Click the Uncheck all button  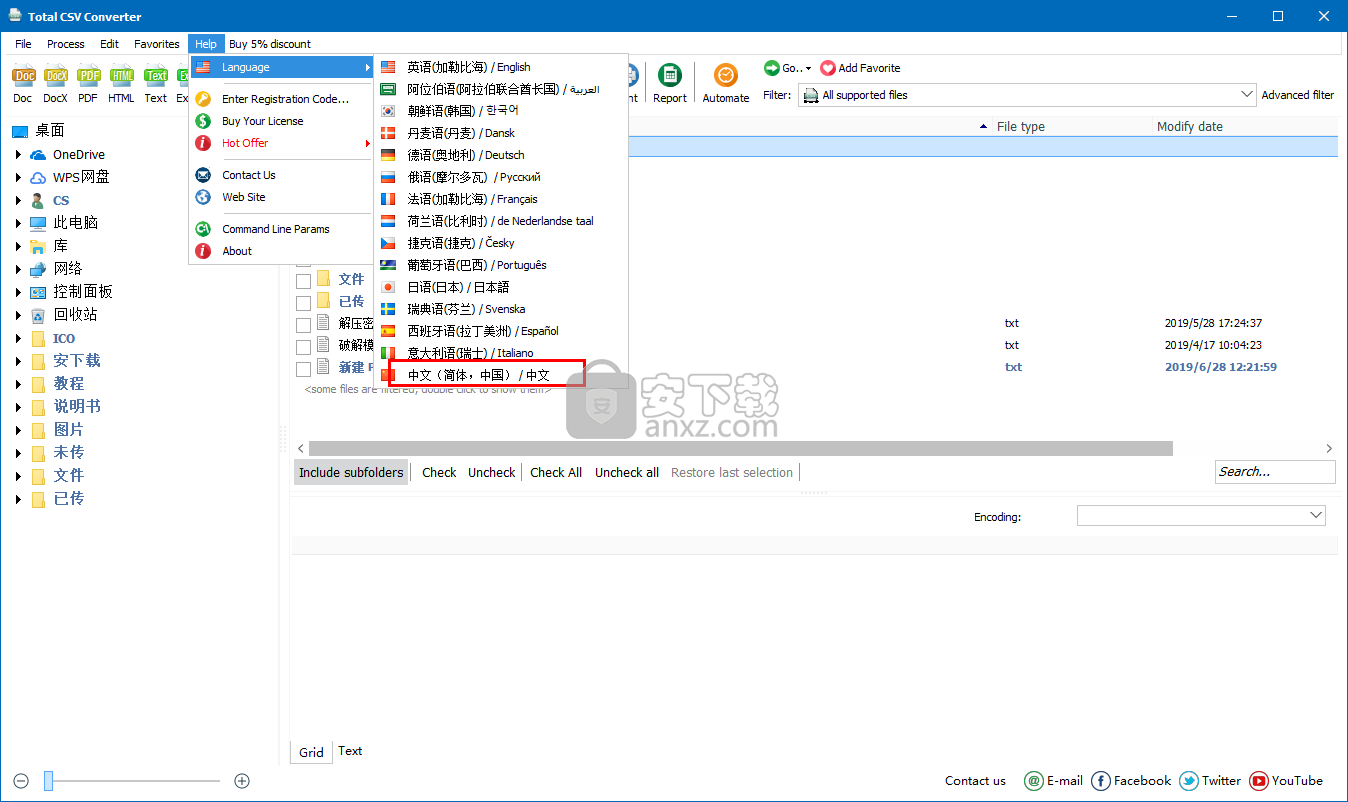click(x=627, y=472)
